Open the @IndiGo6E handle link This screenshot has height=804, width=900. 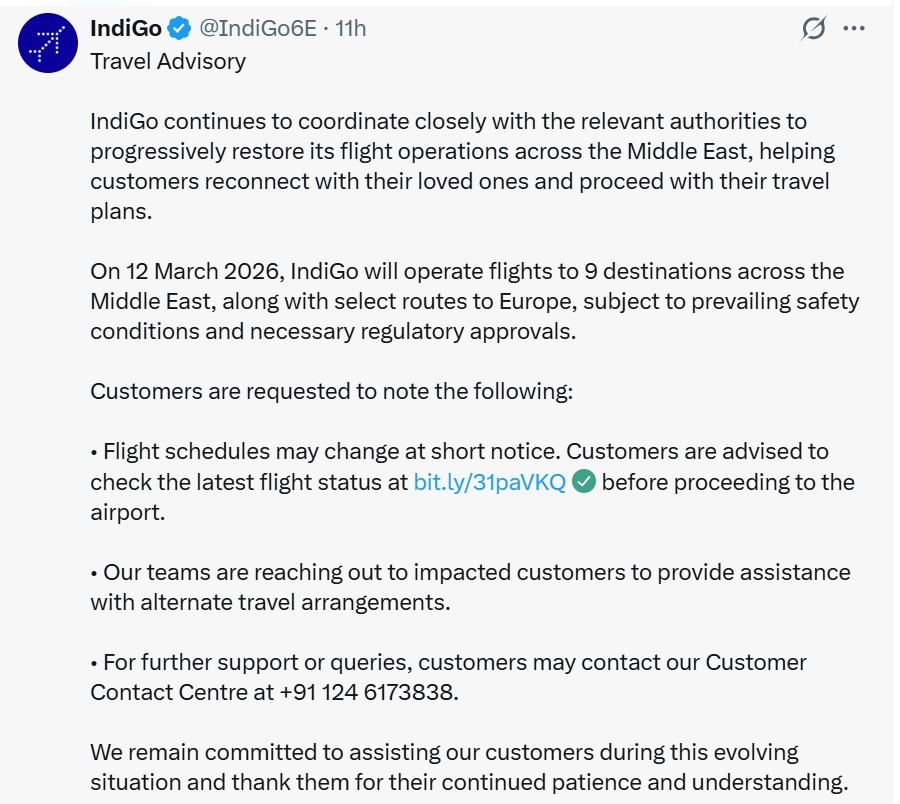tap(258, 28)
